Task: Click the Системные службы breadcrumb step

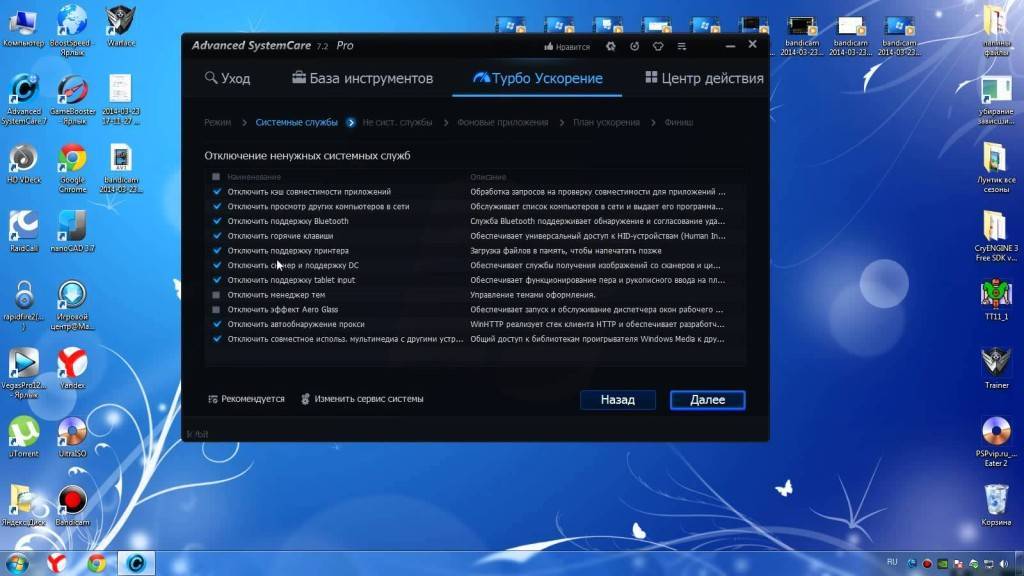Action: (x=296, y=122)
